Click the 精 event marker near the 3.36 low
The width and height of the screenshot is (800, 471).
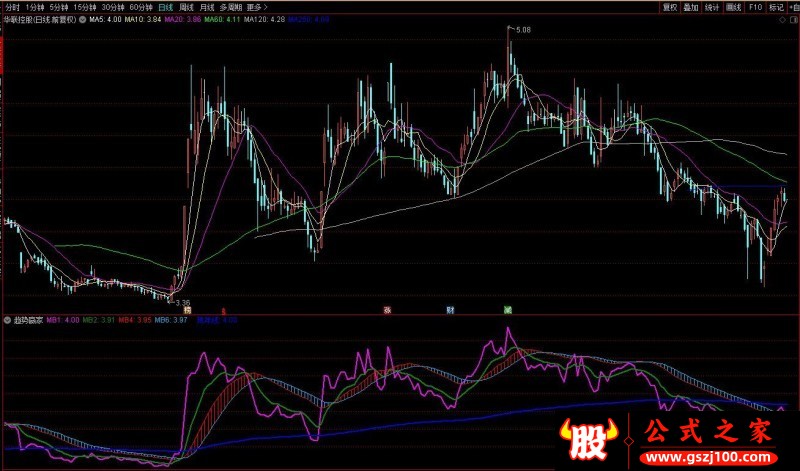186,309
